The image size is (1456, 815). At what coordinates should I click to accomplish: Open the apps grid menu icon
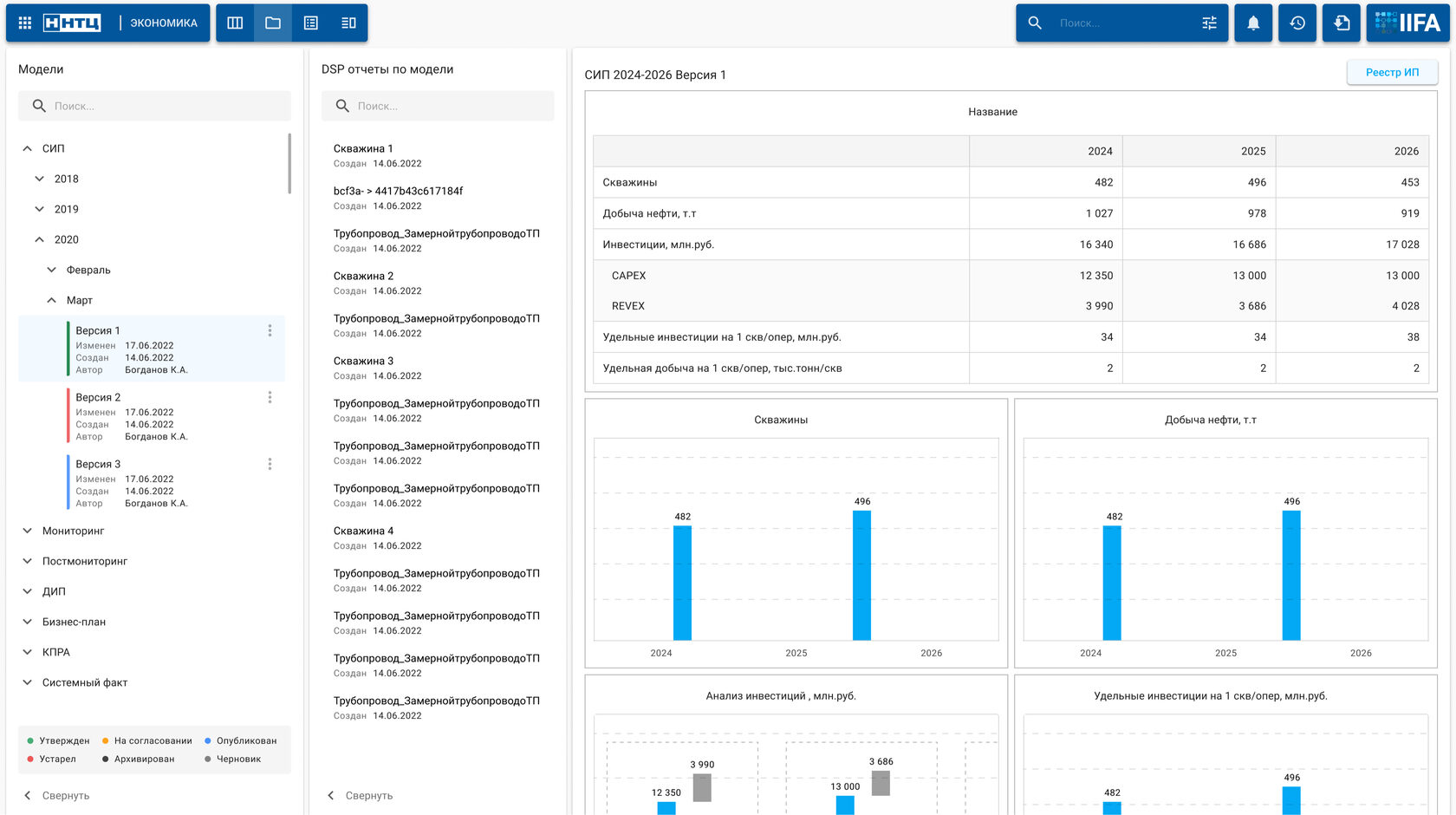[25, 23]
